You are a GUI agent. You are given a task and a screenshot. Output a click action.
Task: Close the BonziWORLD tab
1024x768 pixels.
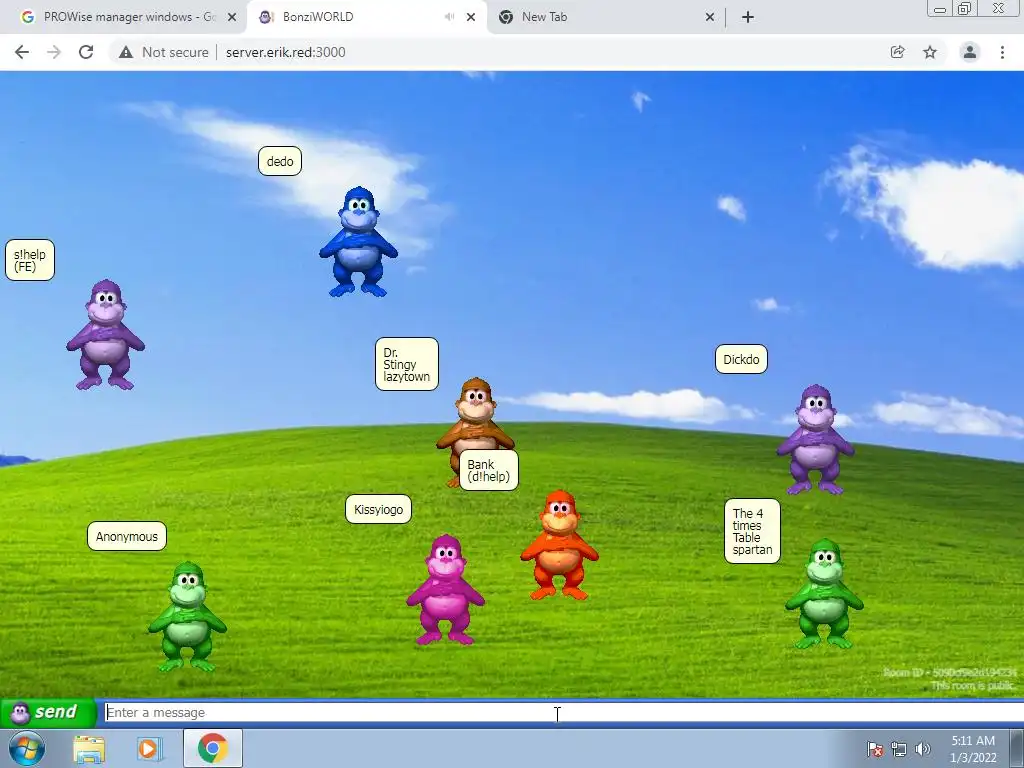tap(471, 17)
